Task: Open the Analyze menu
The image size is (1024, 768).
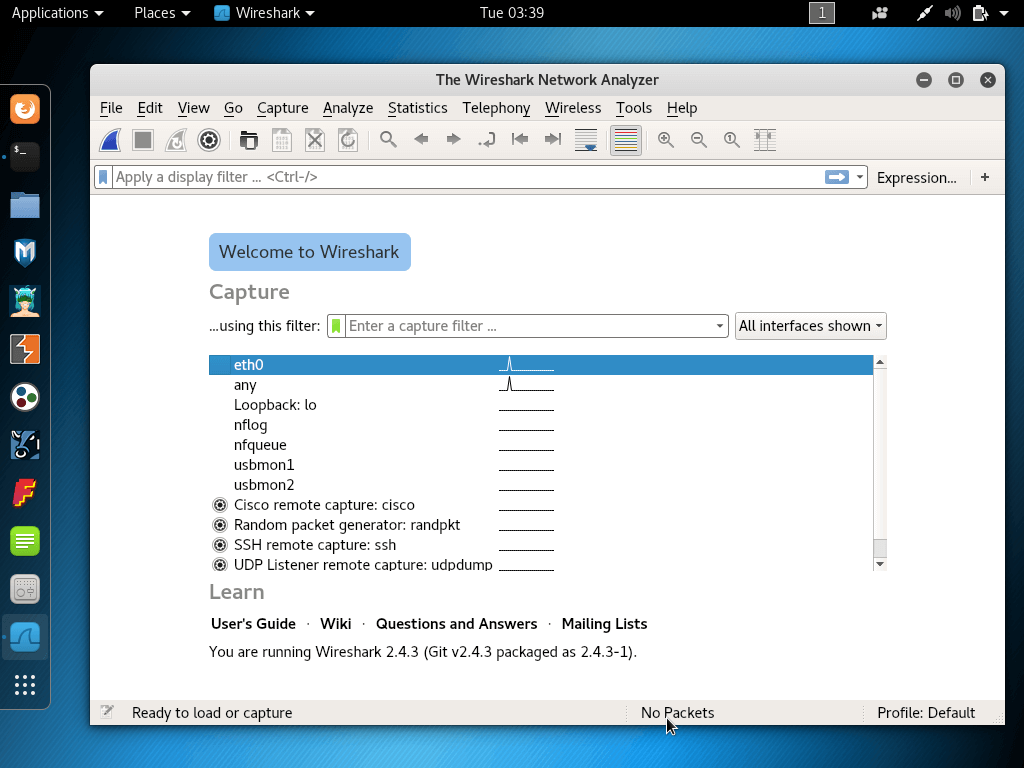Action: tap(347, 108)
